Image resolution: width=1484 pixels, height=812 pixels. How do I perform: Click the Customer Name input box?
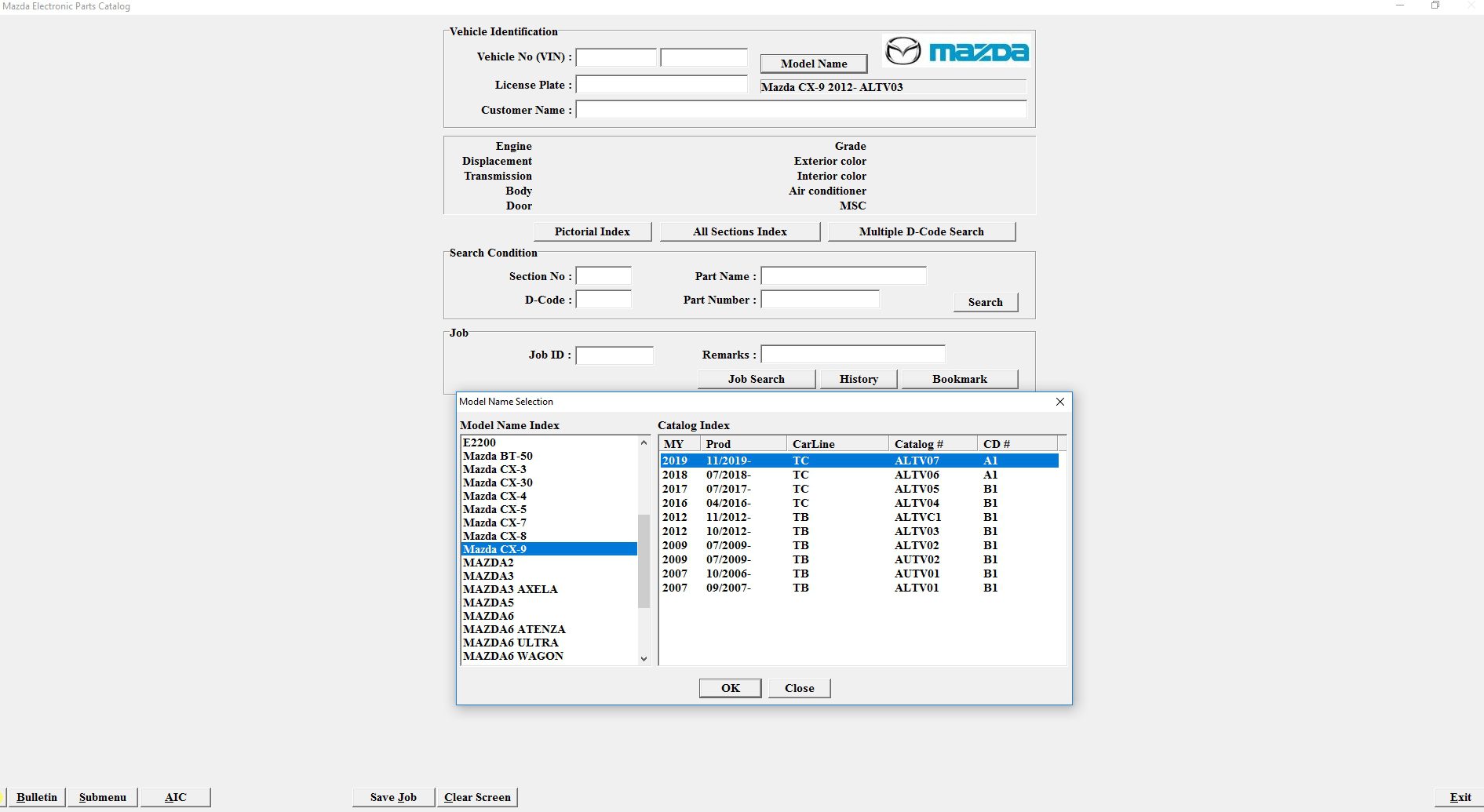[x=800, y=110]
